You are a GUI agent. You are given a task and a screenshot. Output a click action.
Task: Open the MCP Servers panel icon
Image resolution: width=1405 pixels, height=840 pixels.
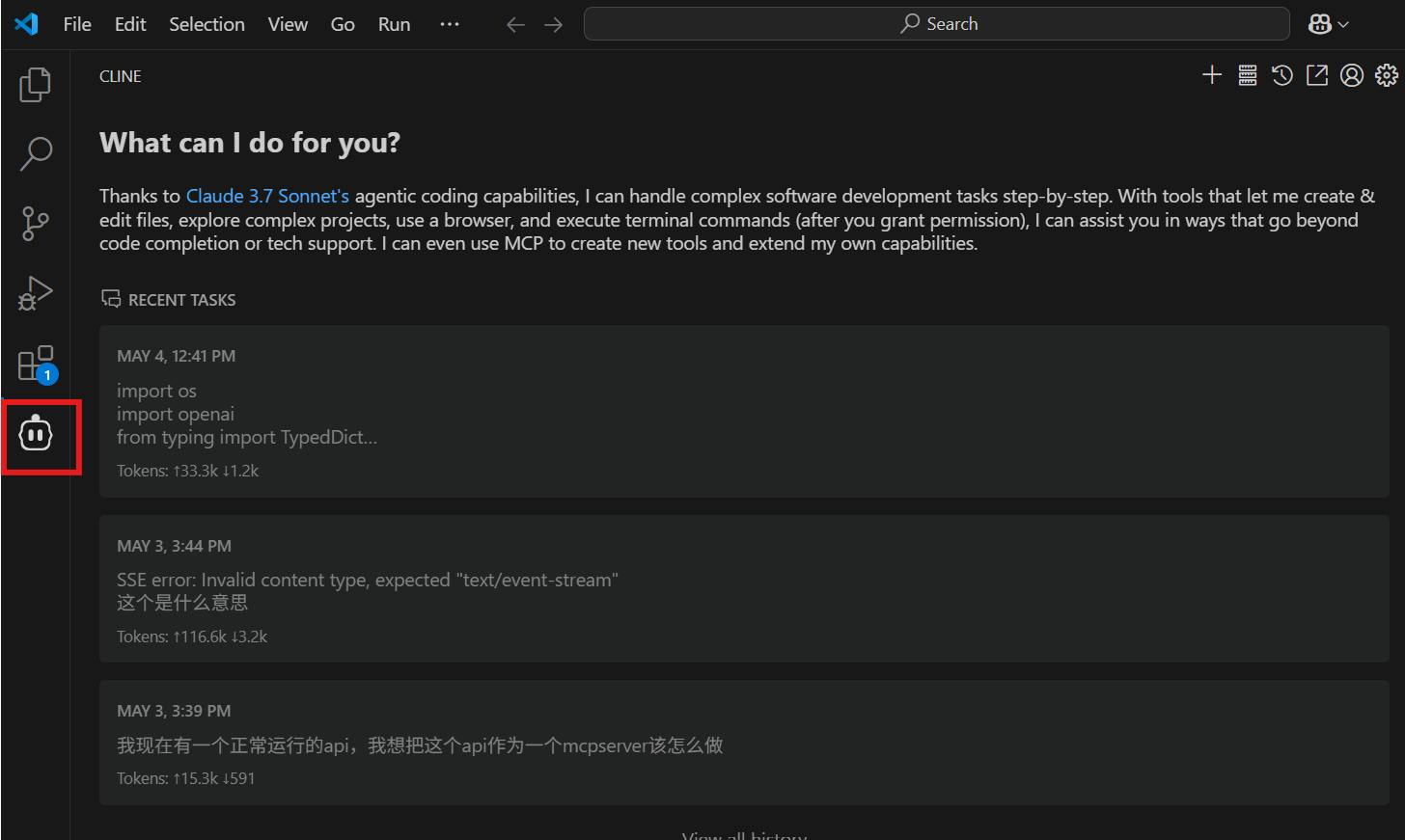[x=1247, y=74]
